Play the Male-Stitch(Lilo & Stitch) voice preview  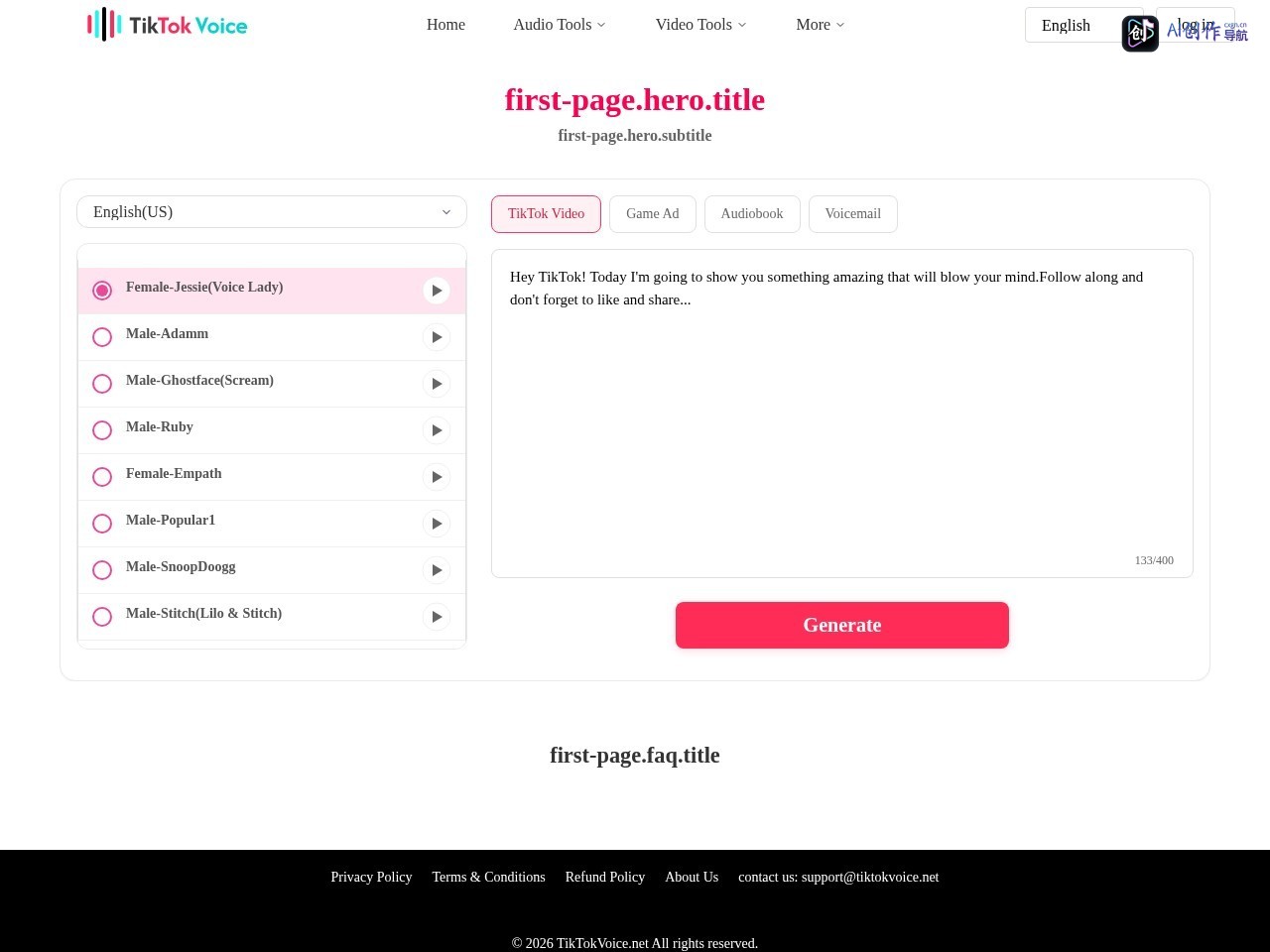click(x=437, y=617)
